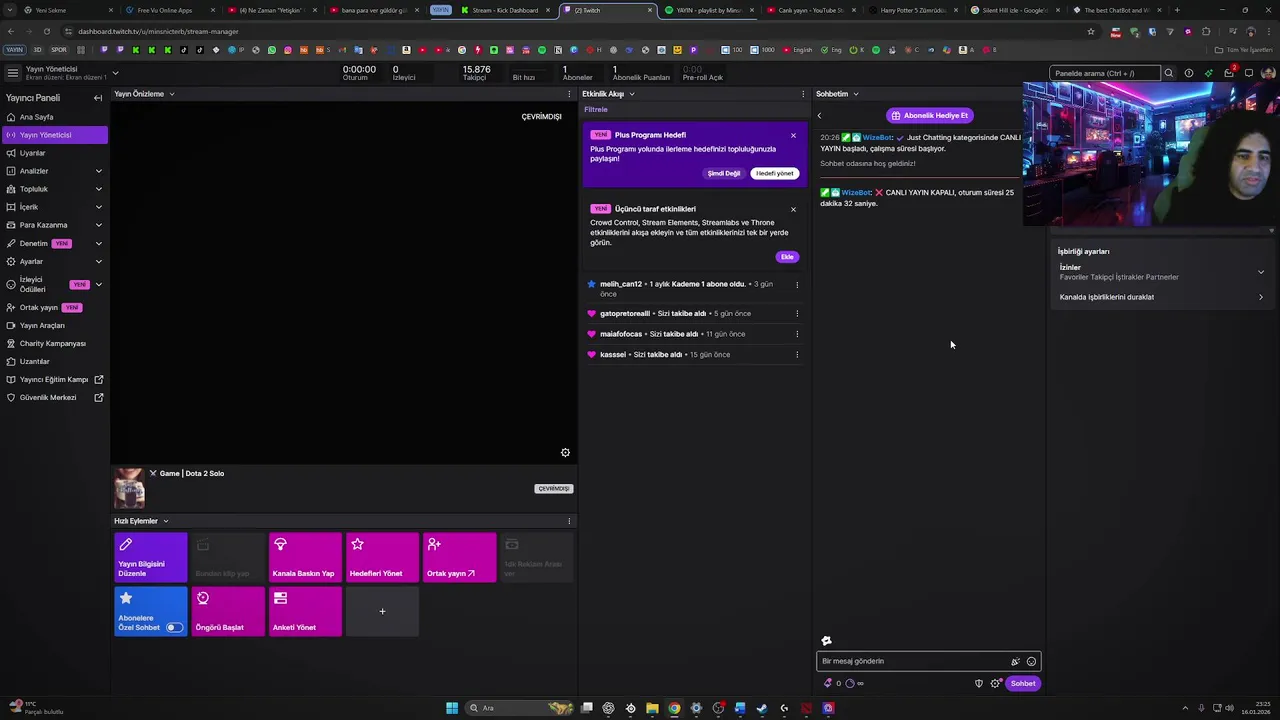The height and width of the screenshot is (720, 1280).
Task: Go back using chat panel left arrow
Action: [819, 116]
